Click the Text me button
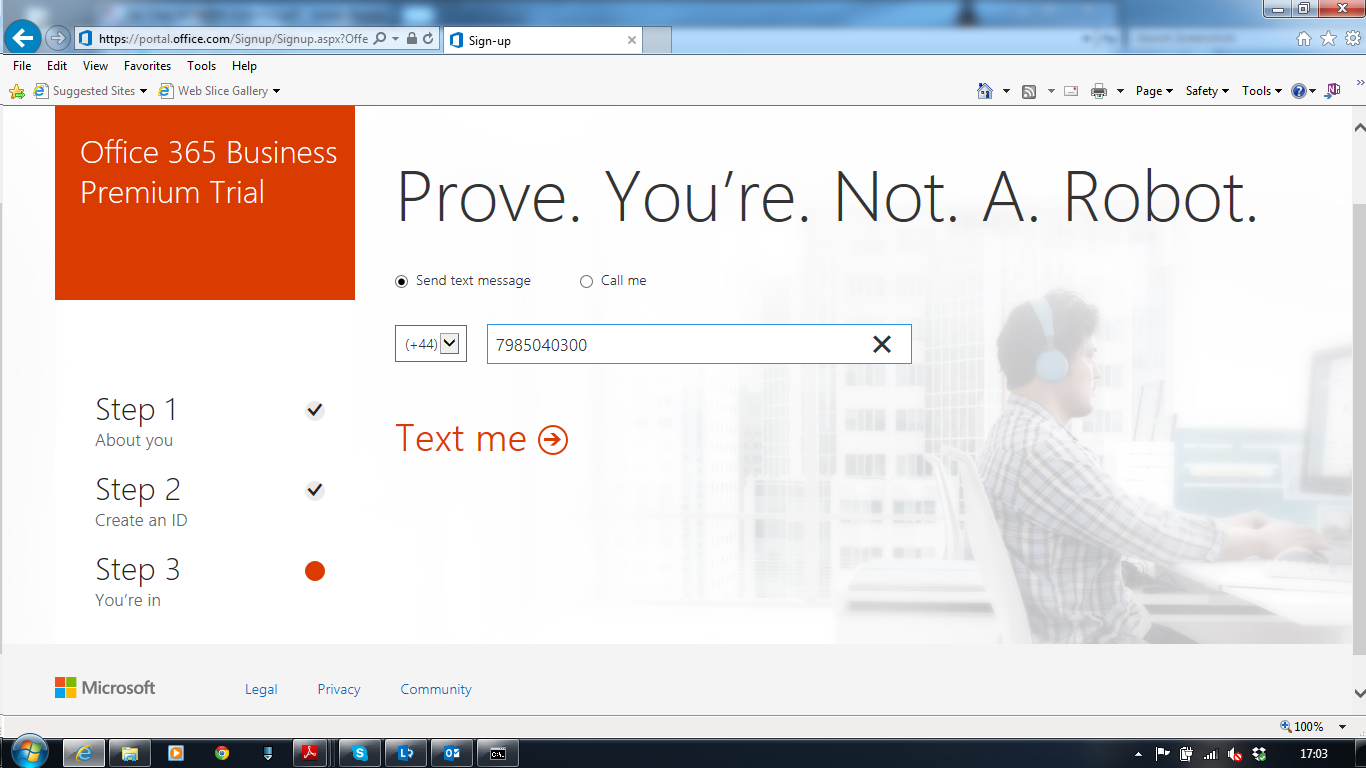Image resolution: width=1366 pixels, height=768 pixels. 482,439
